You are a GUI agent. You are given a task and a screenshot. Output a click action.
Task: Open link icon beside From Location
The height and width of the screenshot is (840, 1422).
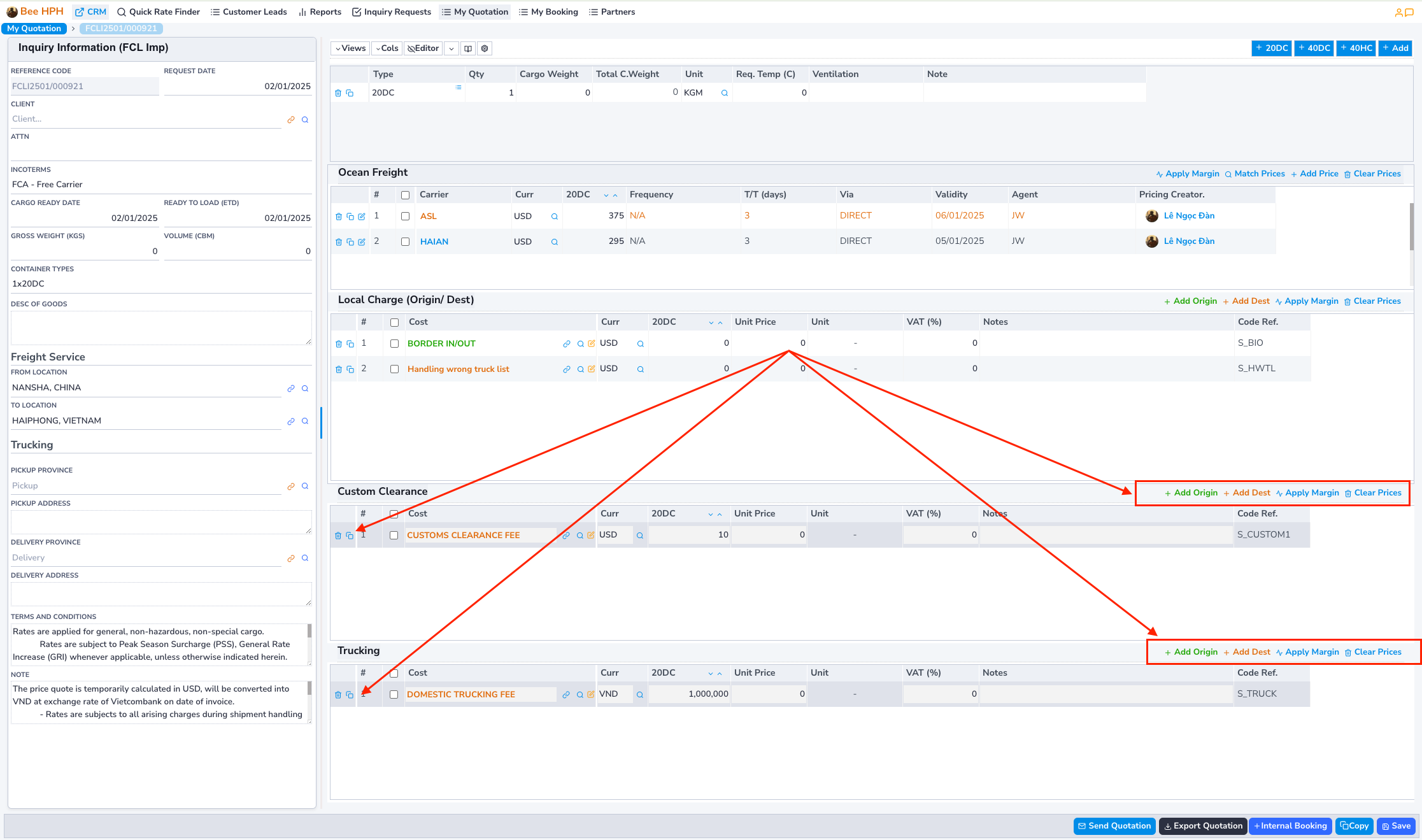click(291, 388)
